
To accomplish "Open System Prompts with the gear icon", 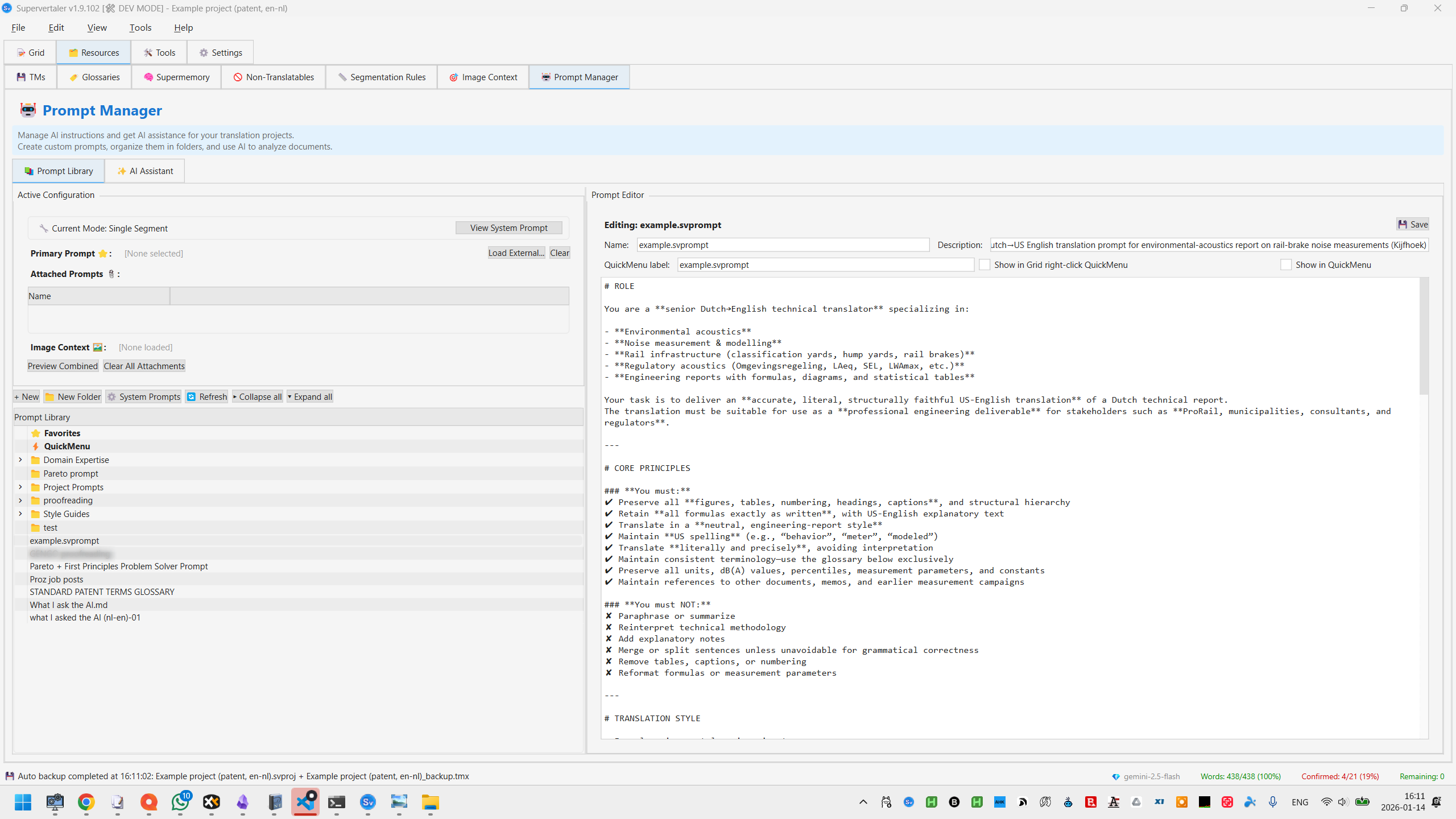I will click(x=143, y=396).
